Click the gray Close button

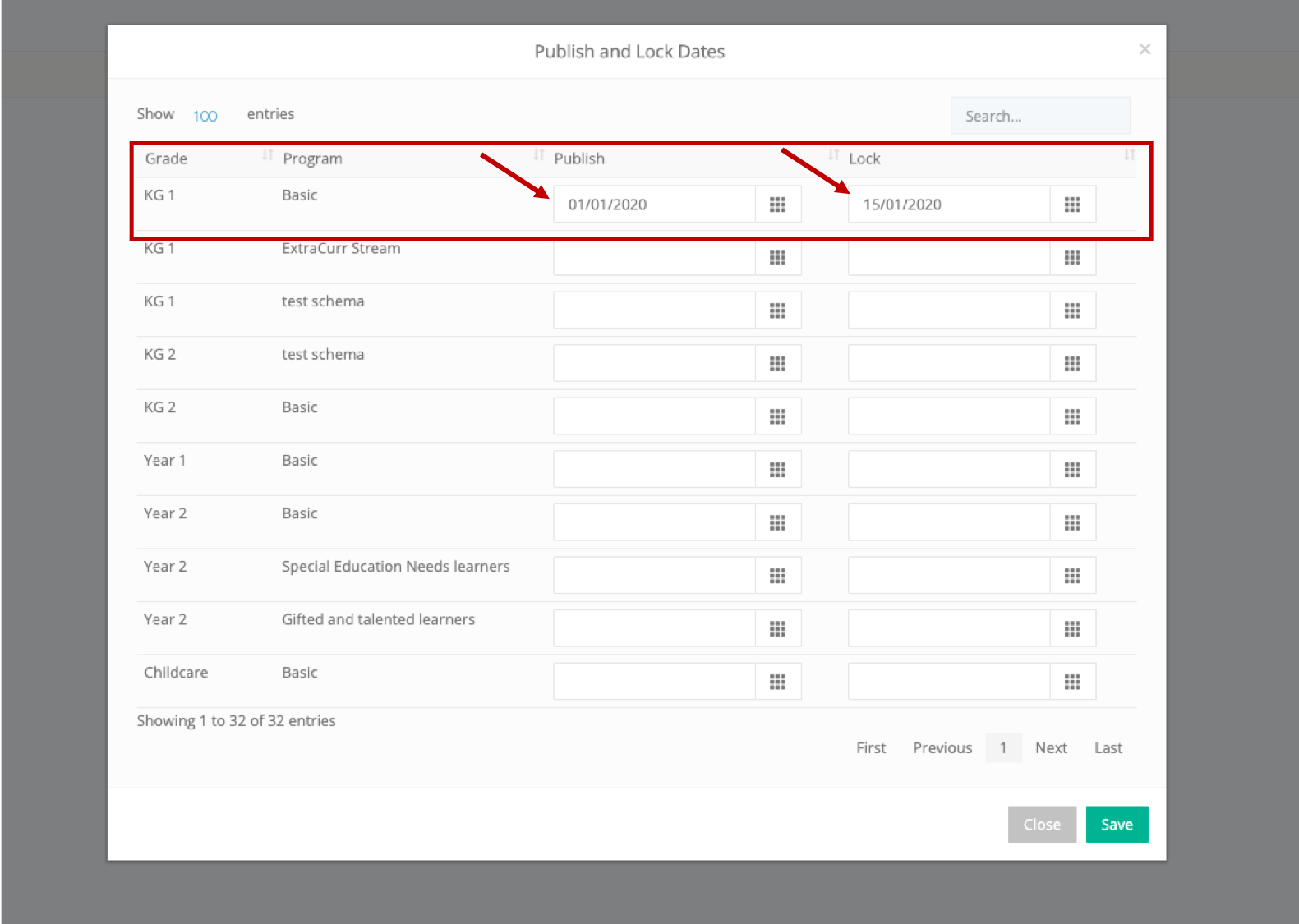[1042, 825]
